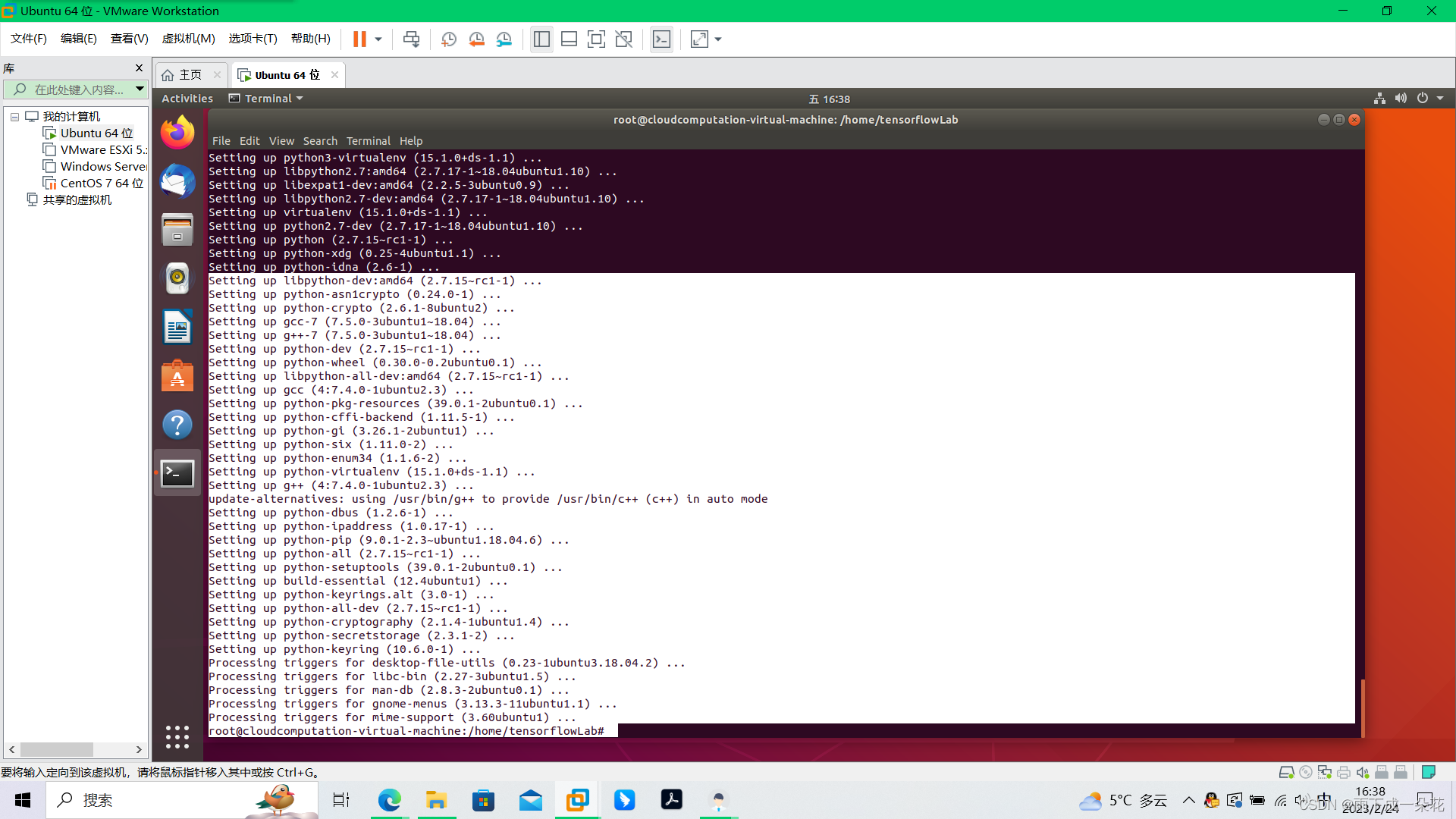Open the terminal Search menu
This screenshot has width=1456, height=819.
point(320,141)
